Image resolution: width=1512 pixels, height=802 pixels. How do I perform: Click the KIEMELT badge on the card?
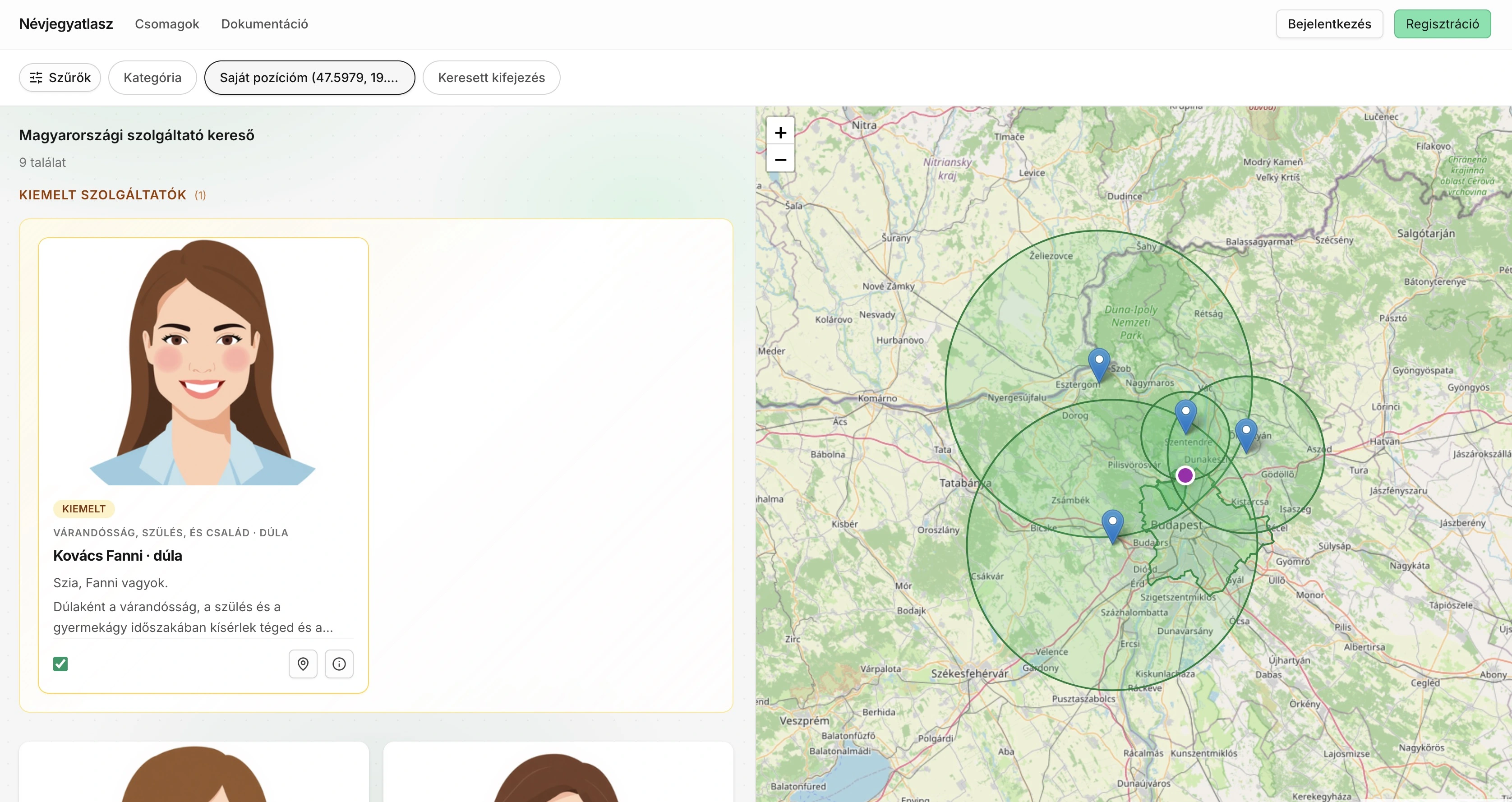(84, 509)
